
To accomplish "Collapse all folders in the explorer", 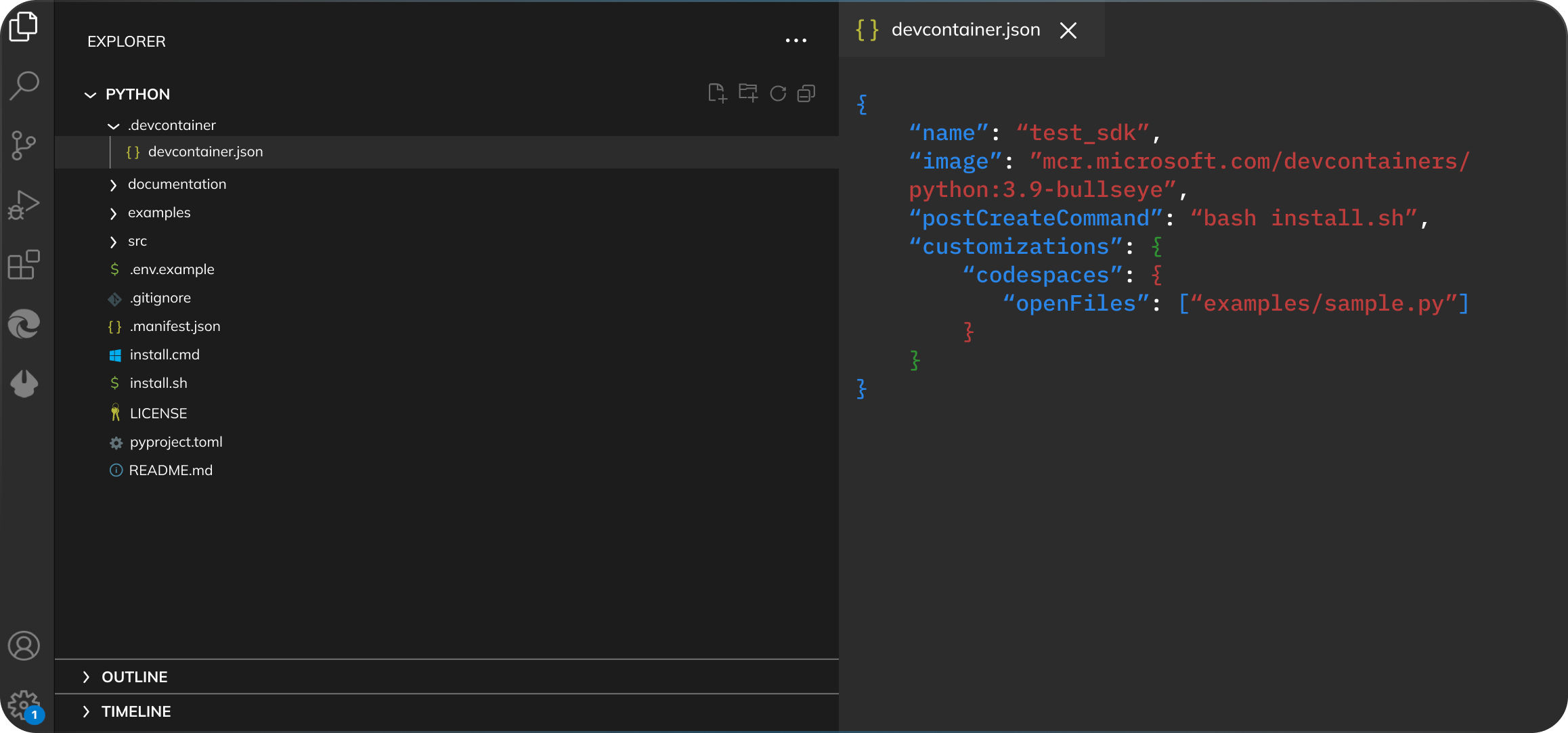I will (x=806, y=93).
